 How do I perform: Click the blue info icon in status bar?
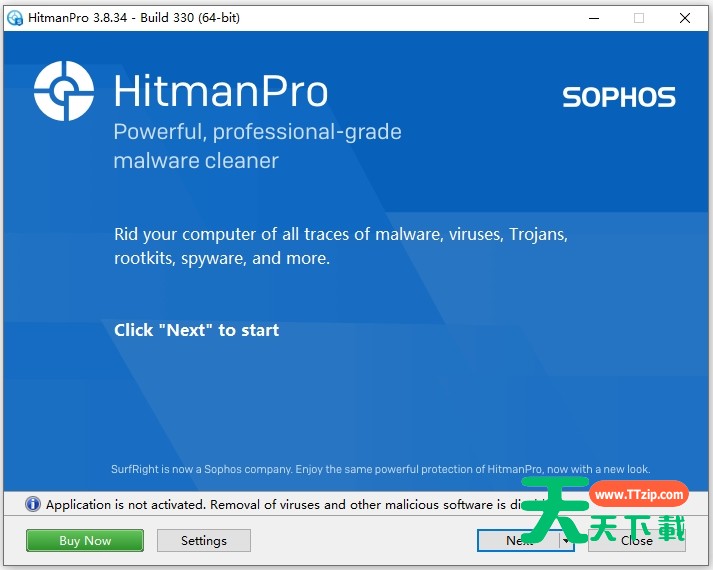pyautogui.click(x=33, y=504)
